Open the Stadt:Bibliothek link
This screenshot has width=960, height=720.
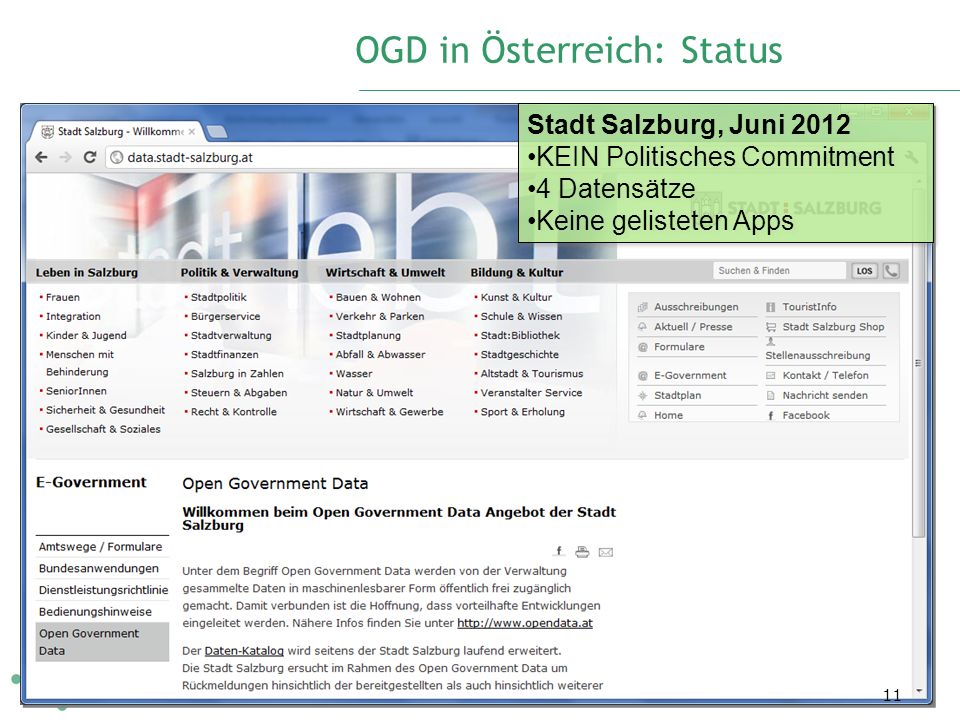point(520,336)
